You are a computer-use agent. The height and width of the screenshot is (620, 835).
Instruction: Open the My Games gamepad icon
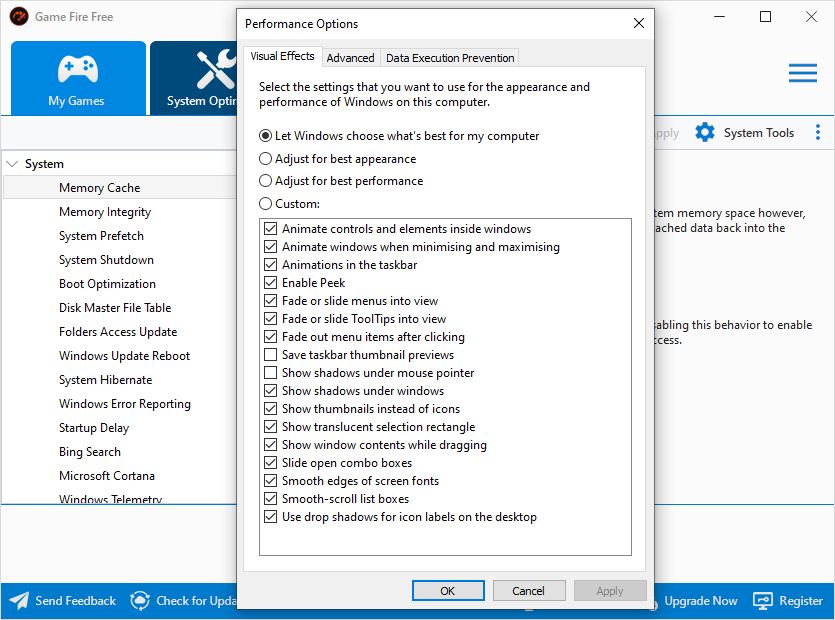tap(78, 69)
